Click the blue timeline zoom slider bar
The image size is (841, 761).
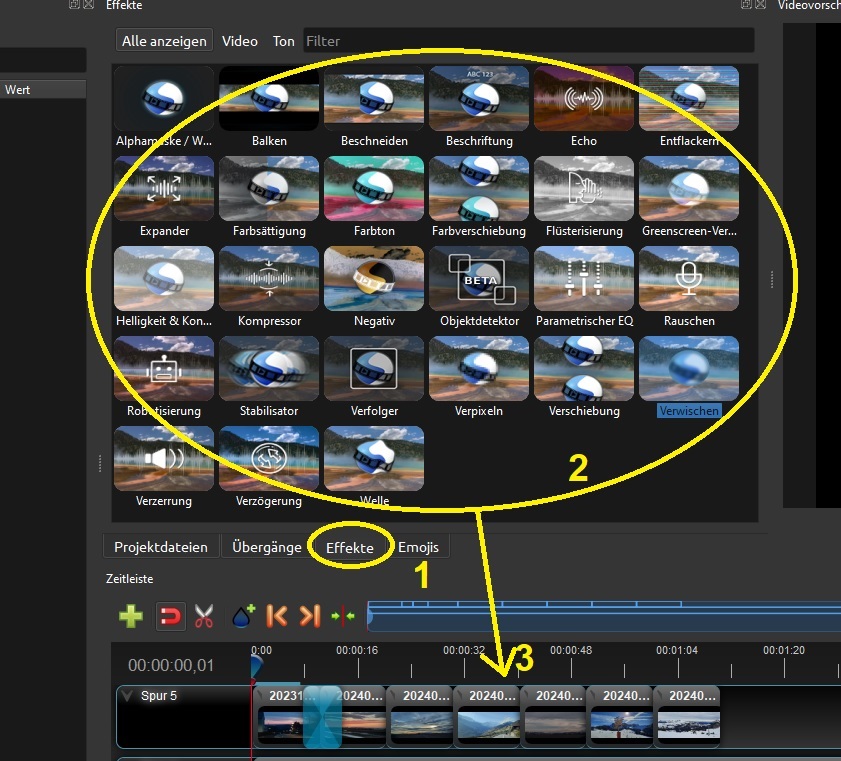click(x=600, y=617)
